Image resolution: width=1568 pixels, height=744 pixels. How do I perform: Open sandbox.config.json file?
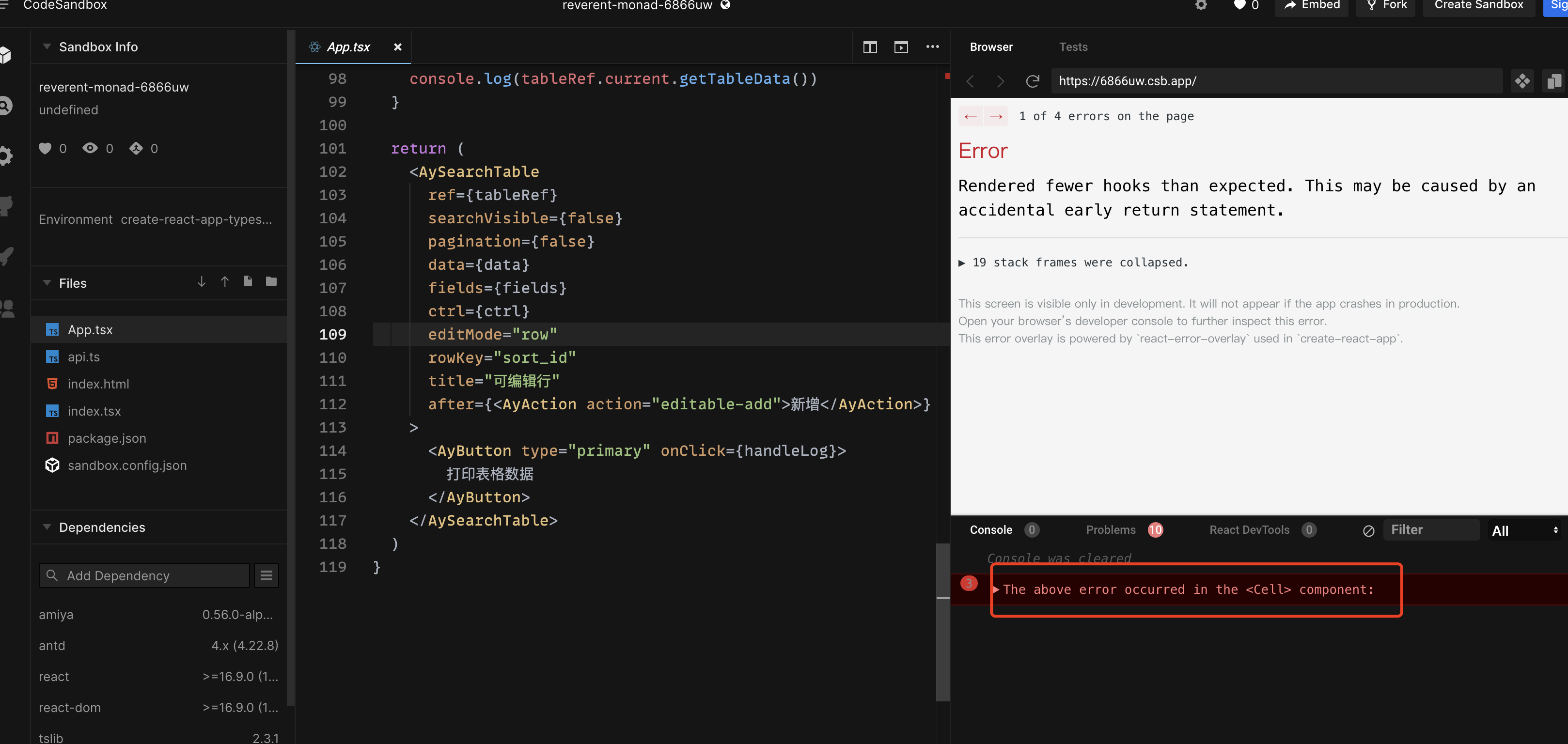pyautogui.click(x=158, y=465)
